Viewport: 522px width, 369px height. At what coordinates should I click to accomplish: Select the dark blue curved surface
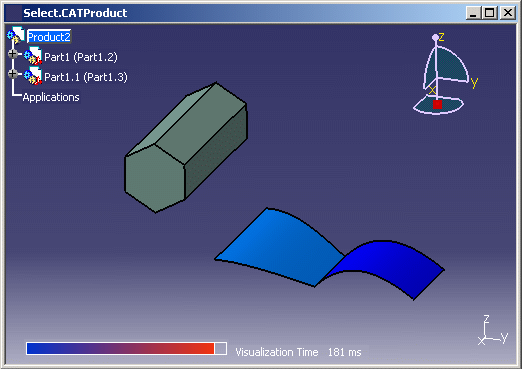[x=383, y=267]
